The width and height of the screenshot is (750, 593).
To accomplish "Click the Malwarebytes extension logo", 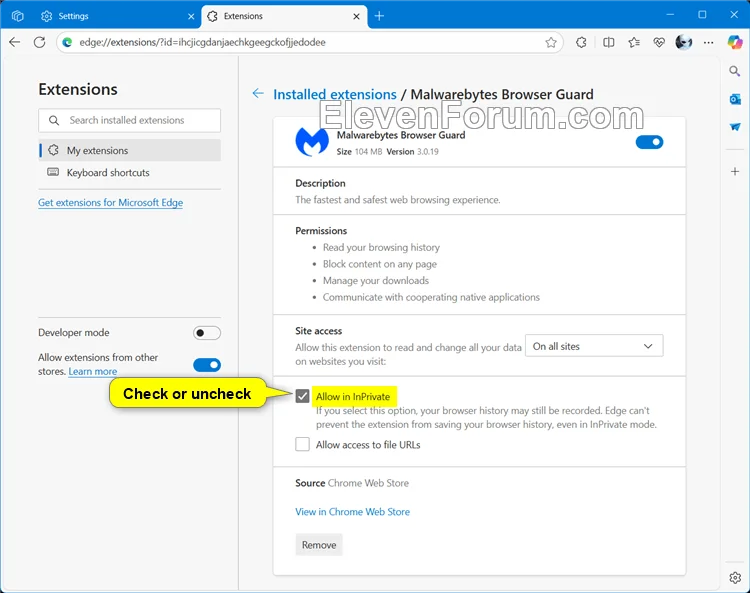I will 312,142.
